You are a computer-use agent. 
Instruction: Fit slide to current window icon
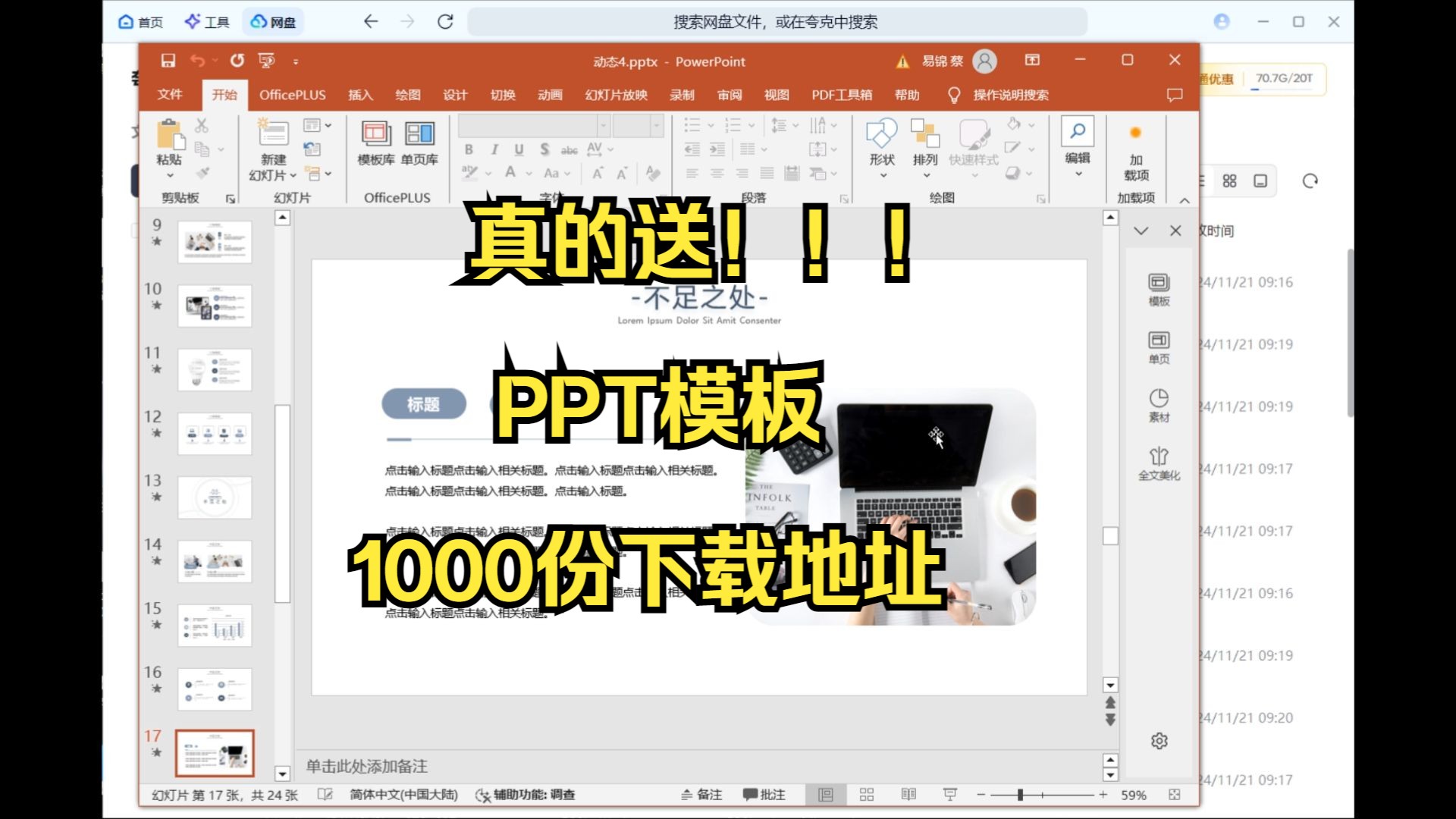click(1174, 795)
